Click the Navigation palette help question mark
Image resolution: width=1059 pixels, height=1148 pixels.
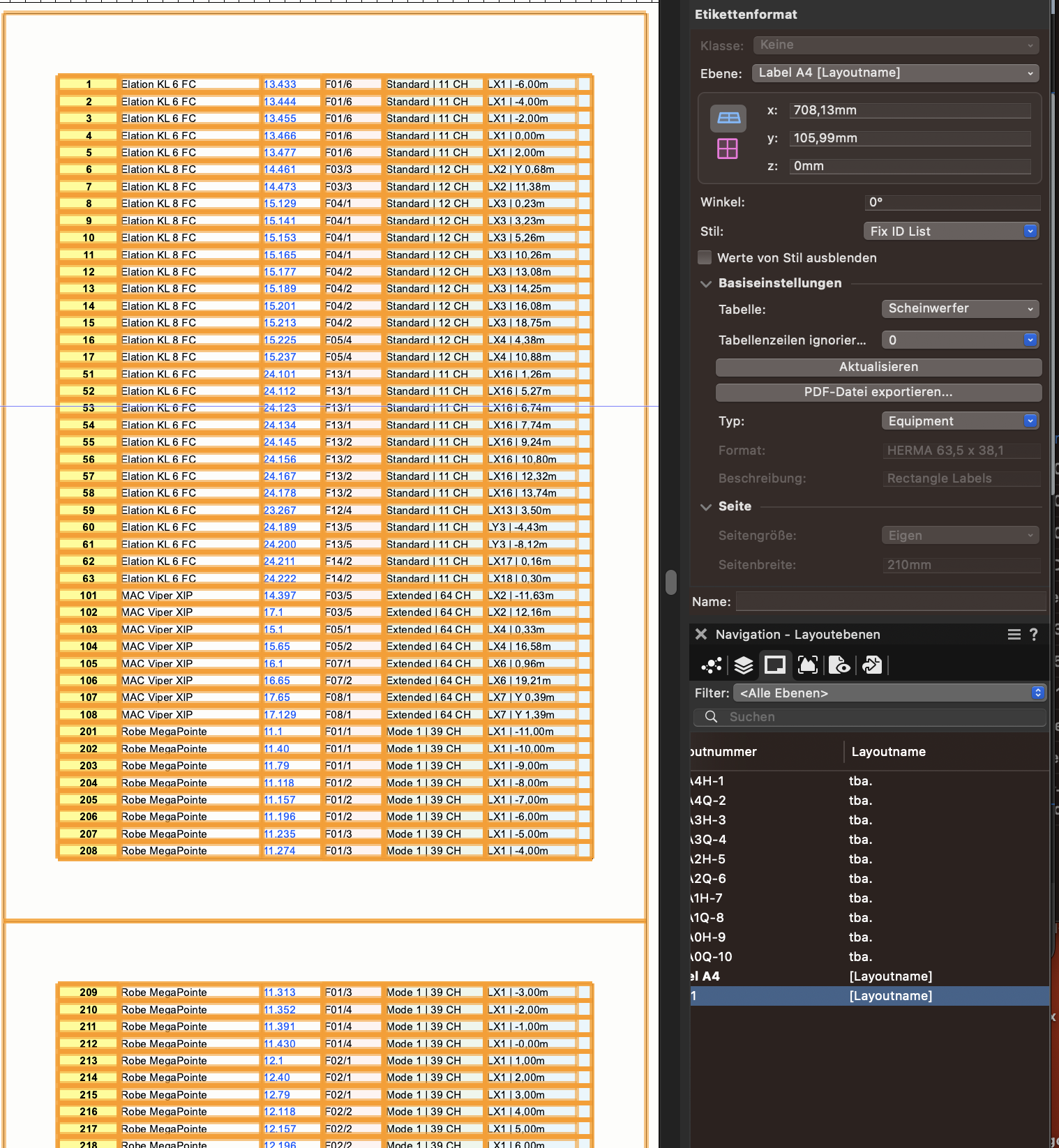(1034, 634)
